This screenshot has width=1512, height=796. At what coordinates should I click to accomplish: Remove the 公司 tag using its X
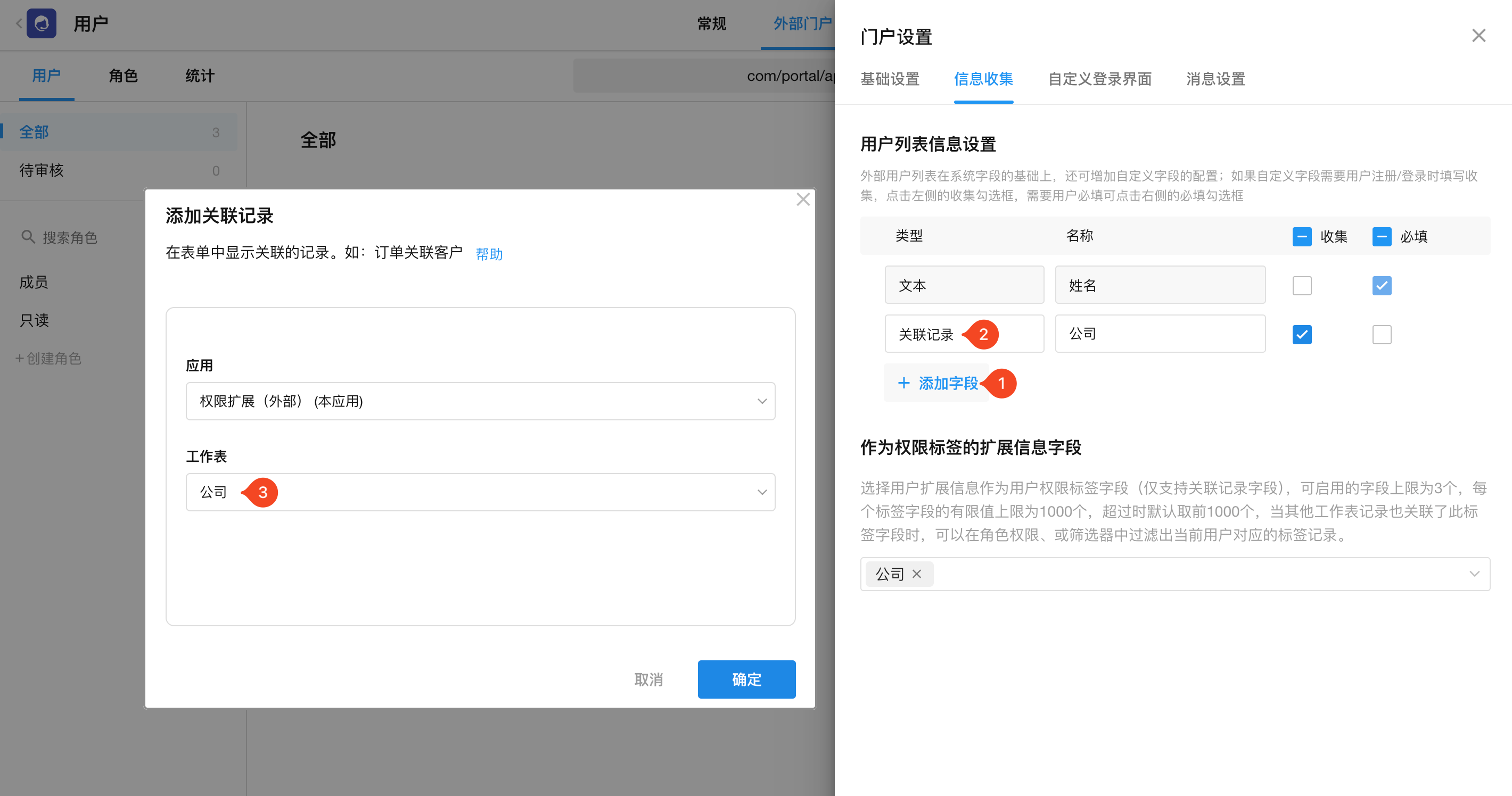point(917,574)
